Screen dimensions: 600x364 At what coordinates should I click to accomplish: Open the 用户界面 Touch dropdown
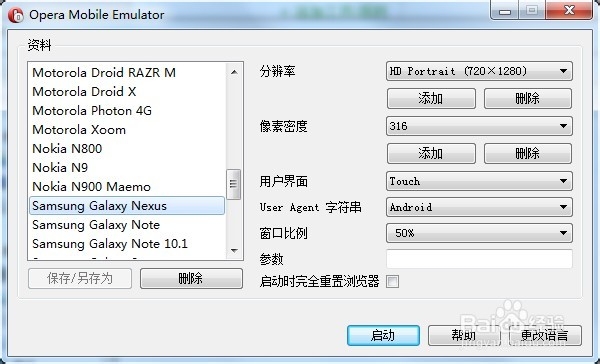click(479, 181)
